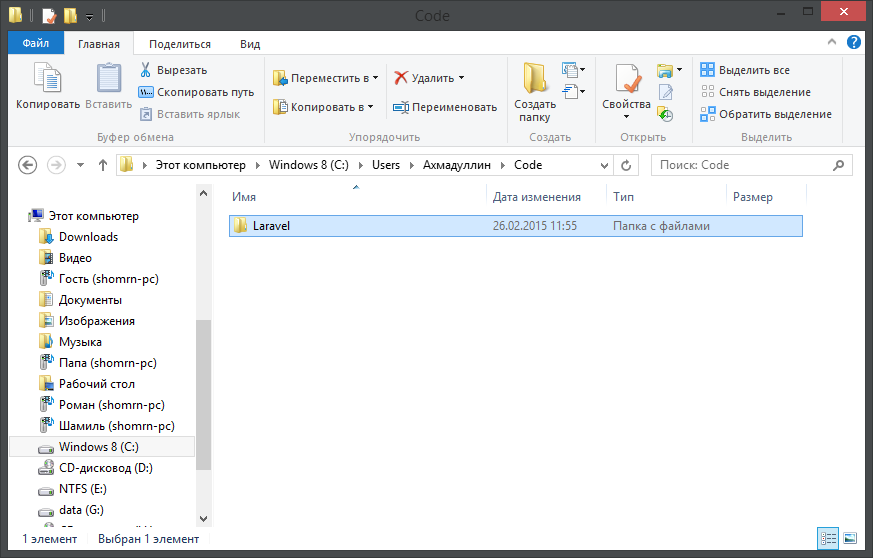Switch to the Главная ribbon tab
This screenshot has height=558, width=873.
99,44
